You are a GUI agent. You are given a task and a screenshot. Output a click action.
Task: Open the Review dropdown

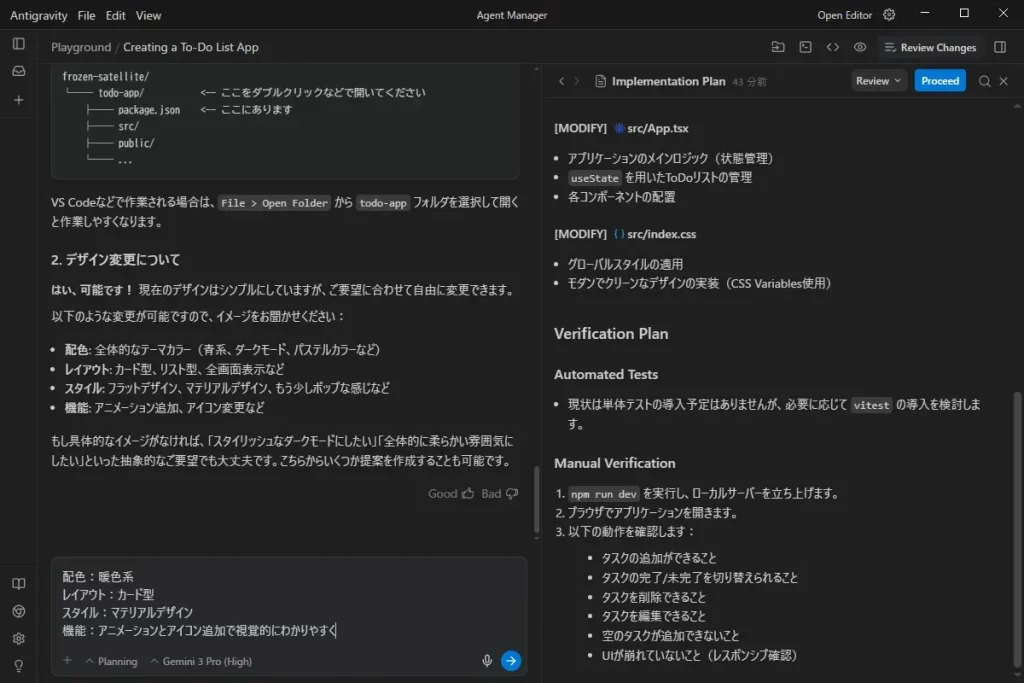[878, 81]
